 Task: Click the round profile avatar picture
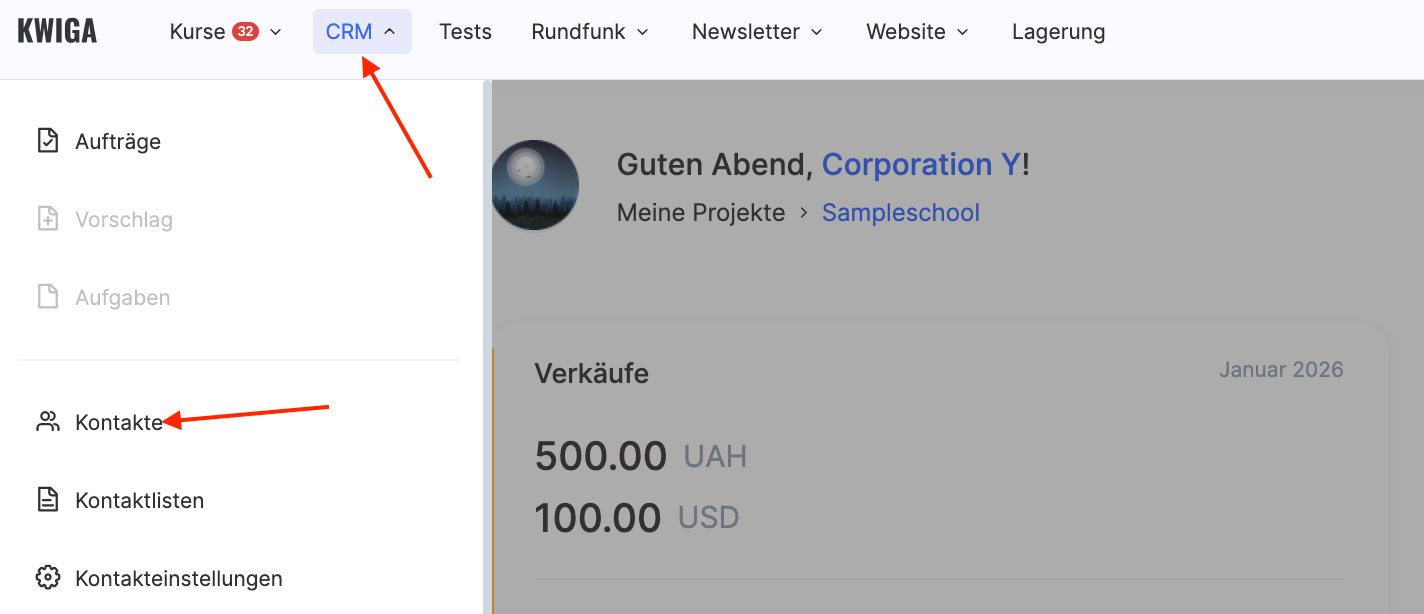pyautogui.click(x=535, y=185)
